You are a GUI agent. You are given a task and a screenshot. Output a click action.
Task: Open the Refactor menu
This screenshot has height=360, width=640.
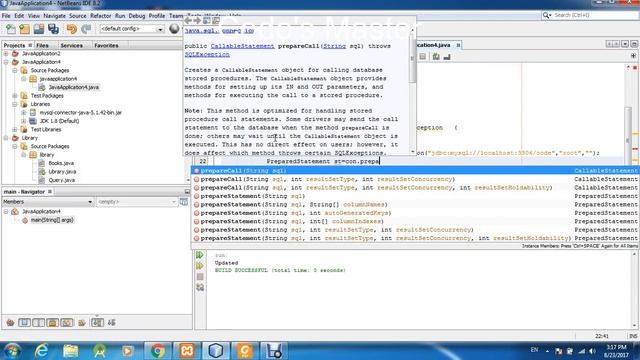click(x=100, y=16)
